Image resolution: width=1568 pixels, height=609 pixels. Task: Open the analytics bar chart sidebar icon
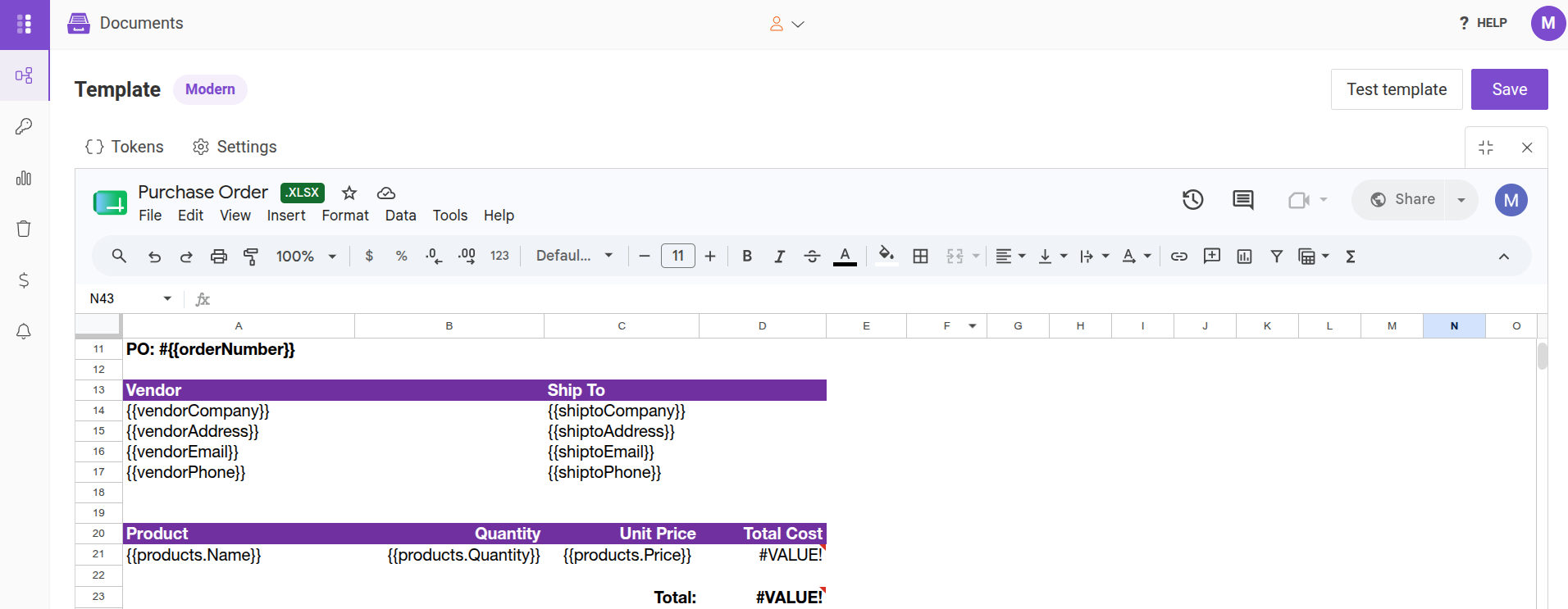pos(24,178)
